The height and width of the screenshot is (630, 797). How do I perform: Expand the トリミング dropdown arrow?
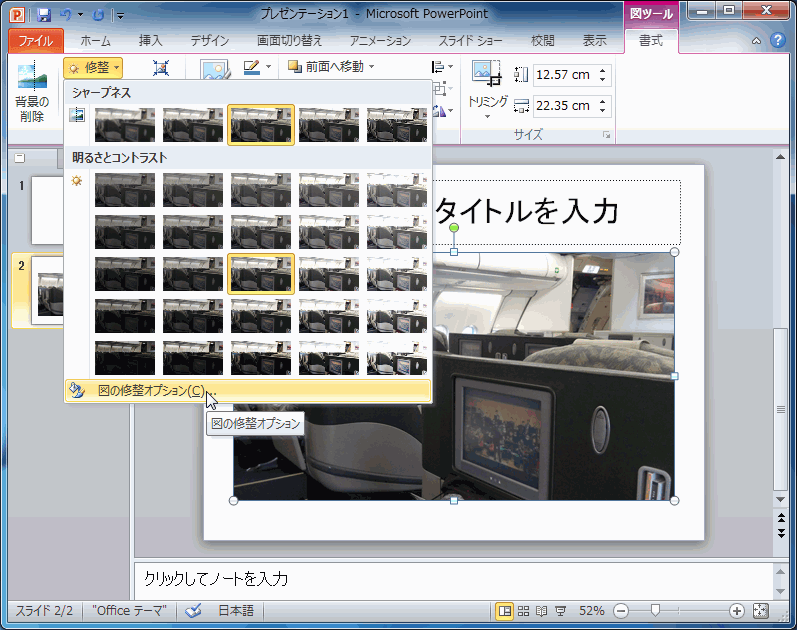tap(487, 116)
